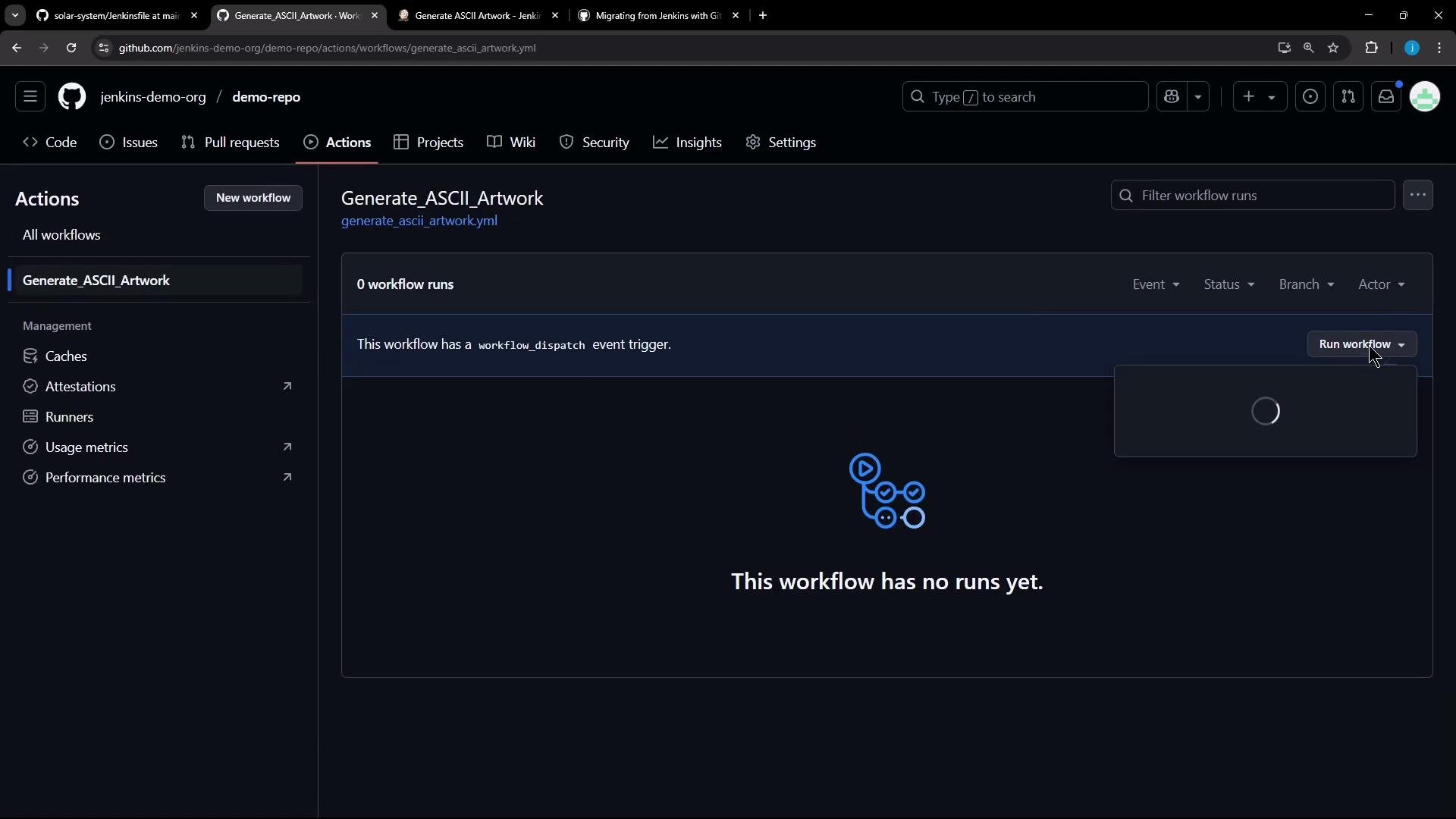The width and height of the screenshot is (1456, 819).
Task: Reload the page with refresh icon
Action: [71, 48]
